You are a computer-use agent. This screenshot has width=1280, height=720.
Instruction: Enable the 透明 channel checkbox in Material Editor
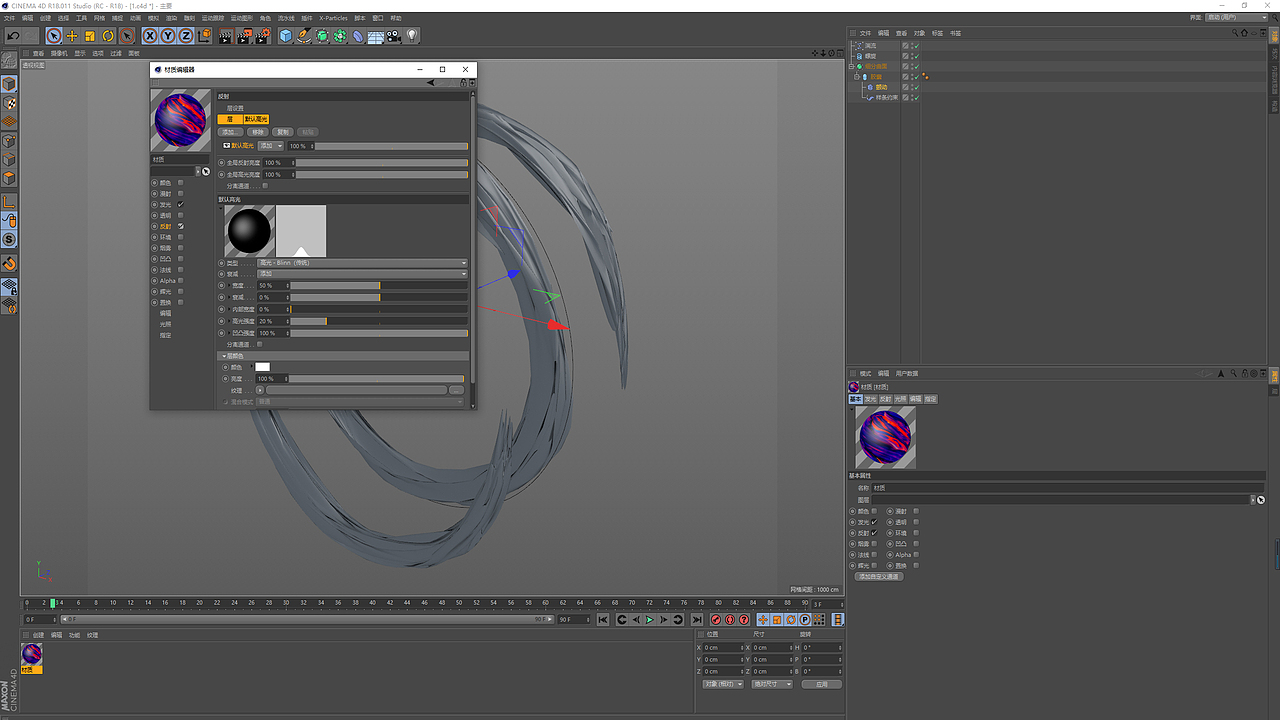[180, 215]
